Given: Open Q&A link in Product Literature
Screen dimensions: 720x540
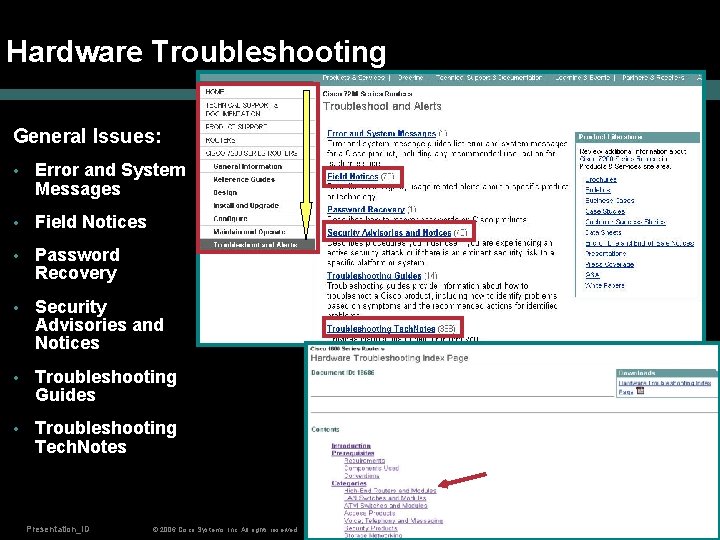Looking at the screenshot, I should [x=592, y=275].
